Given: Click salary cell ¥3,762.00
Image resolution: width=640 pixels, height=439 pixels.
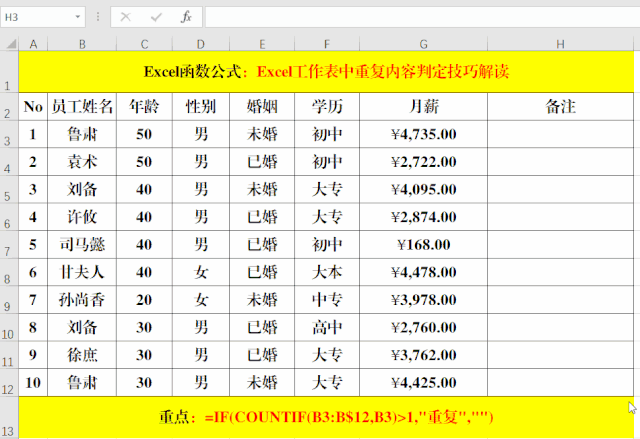Looking at the screenshot, I should click(423, 355).
